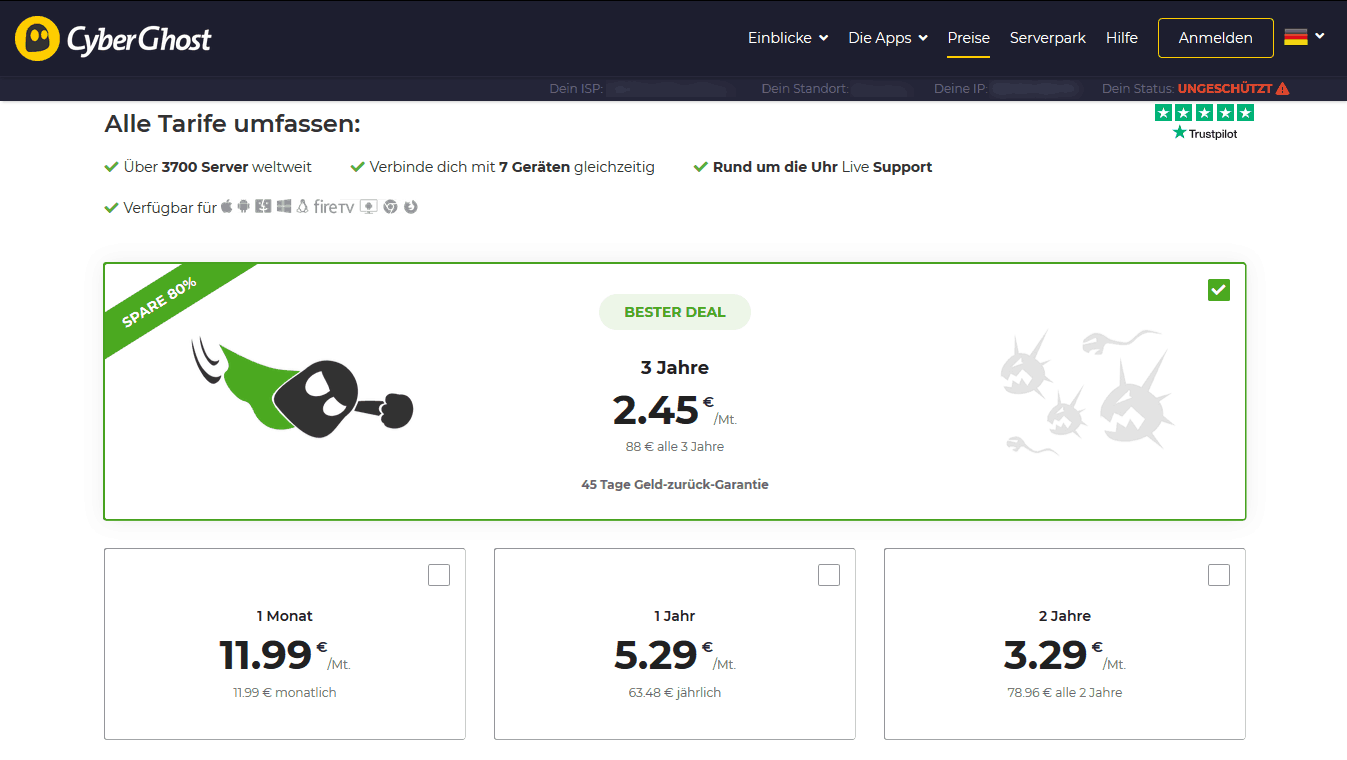Check the 1 Jahr plan checkbox
Image resolution: width=1347 pixels, height=760 pixels.
point(829,575)
